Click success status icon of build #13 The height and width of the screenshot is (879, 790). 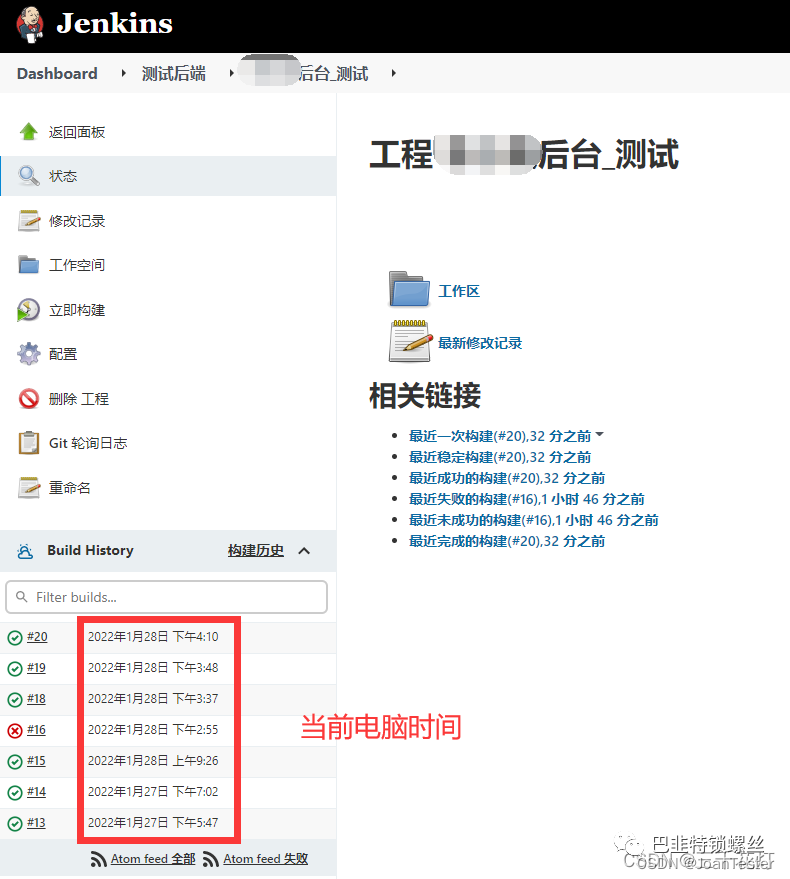pos(15,824)
